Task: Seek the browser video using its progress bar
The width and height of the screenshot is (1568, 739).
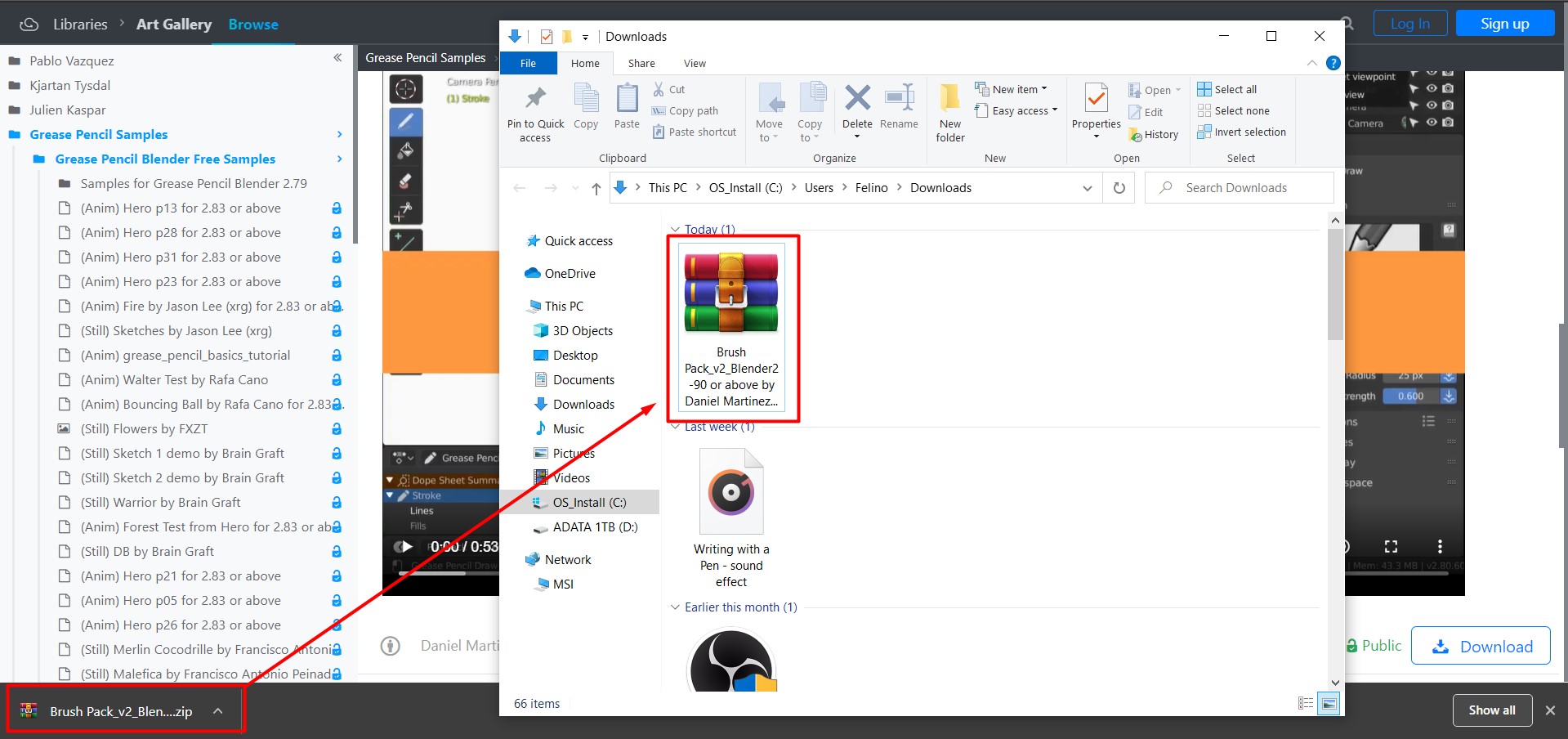Action: point(923,573)
